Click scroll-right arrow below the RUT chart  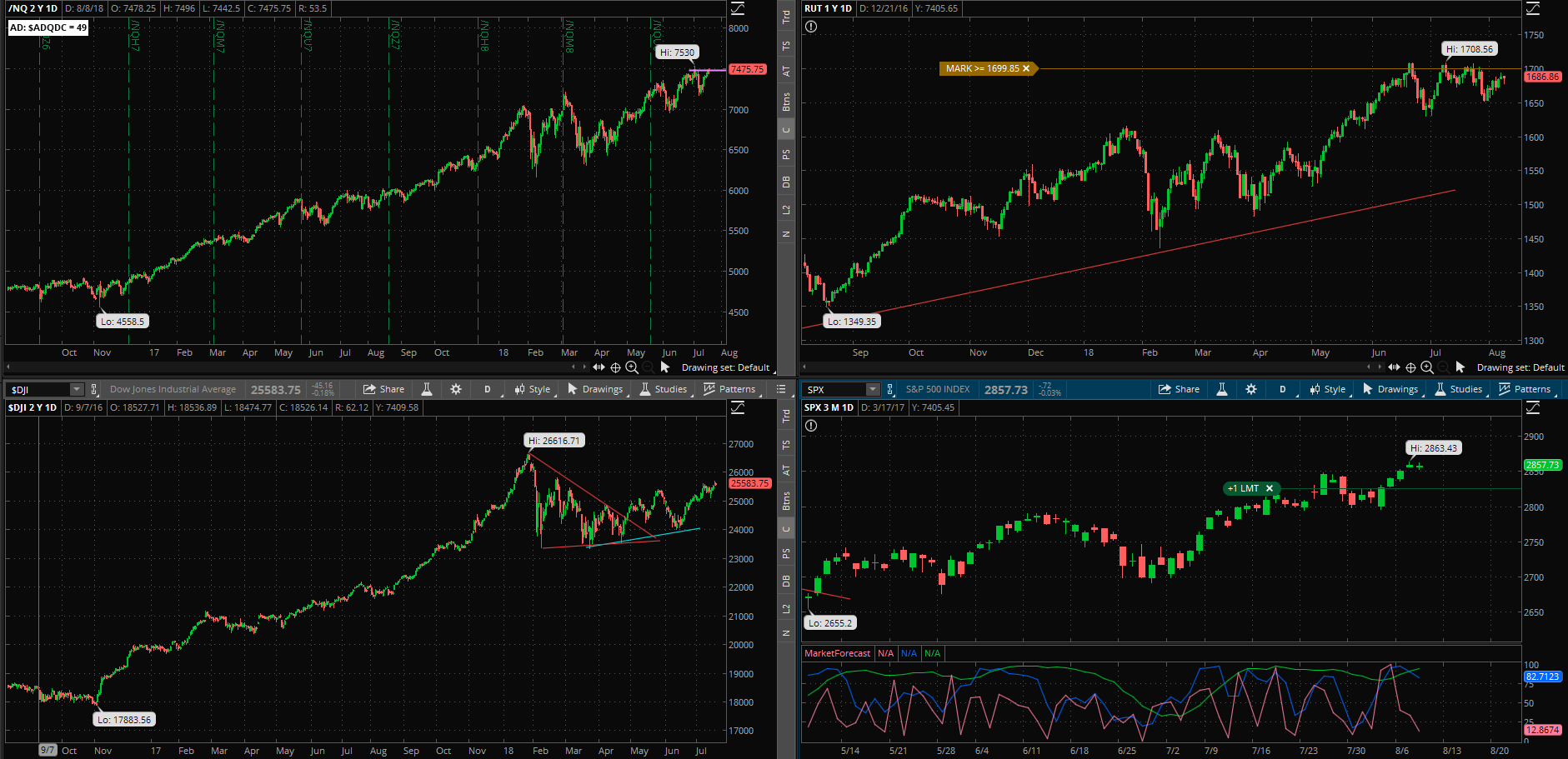click(1378, 367)
